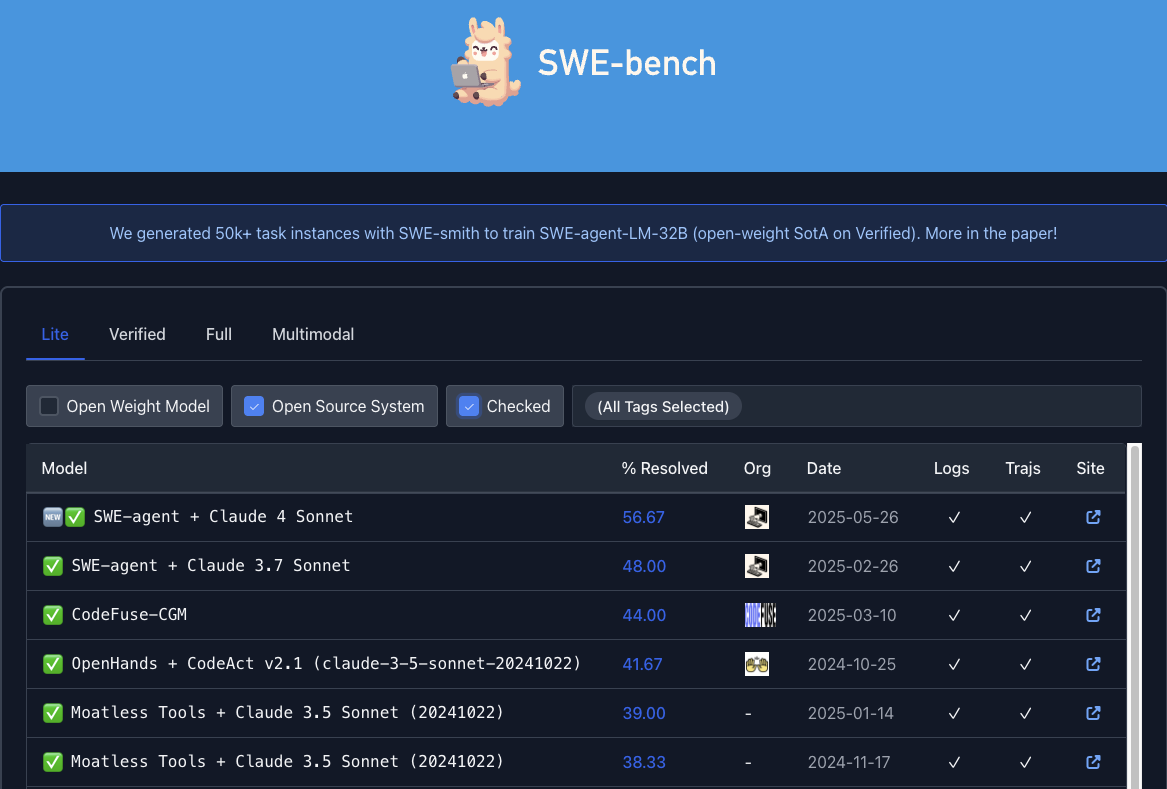Click green check badge on Moatless 38.33 row
Viewport: 1167px width, 789px height.
tap(53, 762)
